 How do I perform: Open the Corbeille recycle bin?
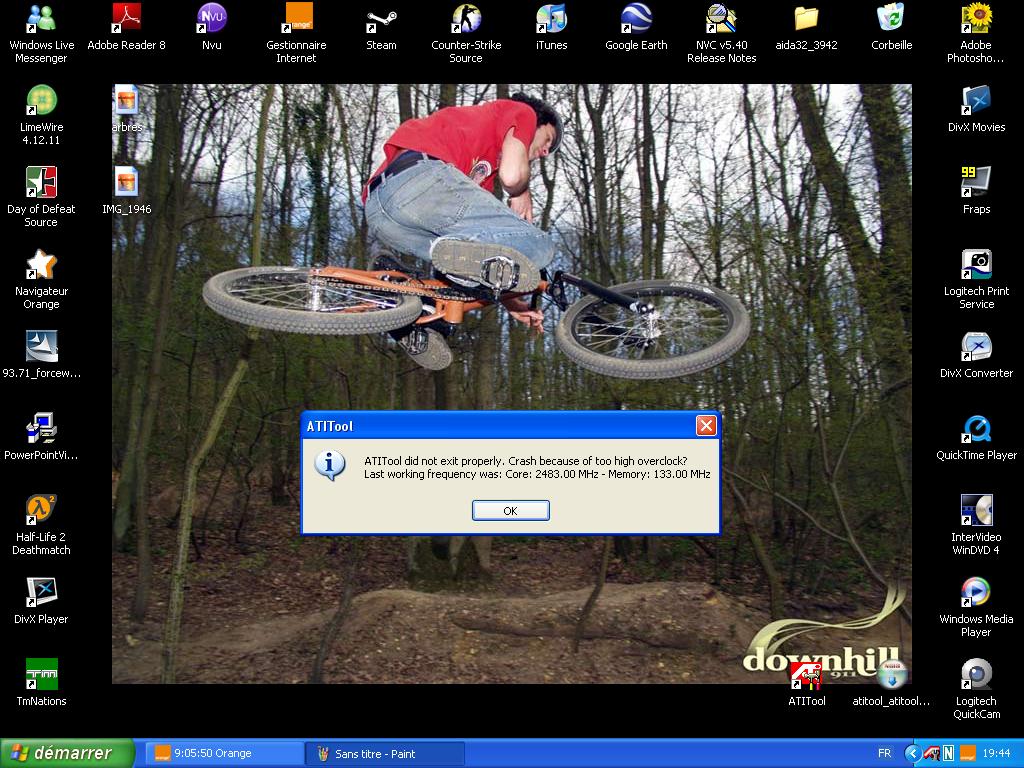pos(891,19)
